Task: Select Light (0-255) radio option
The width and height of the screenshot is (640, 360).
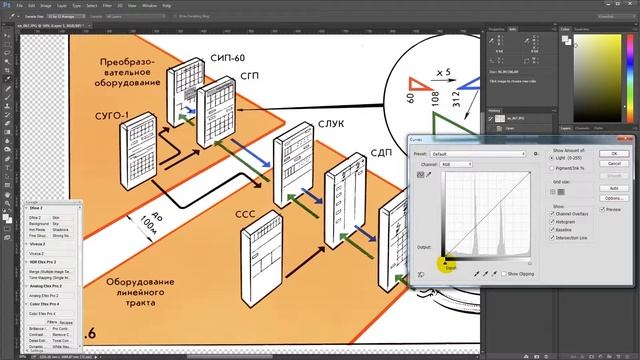Action: 552,158
